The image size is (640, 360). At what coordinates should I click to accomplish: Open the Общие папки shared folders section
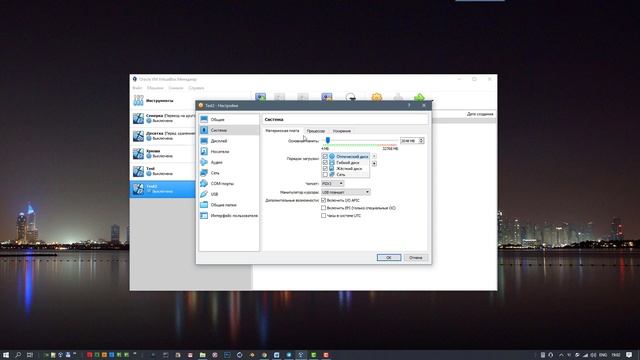[x=229, y=204]
